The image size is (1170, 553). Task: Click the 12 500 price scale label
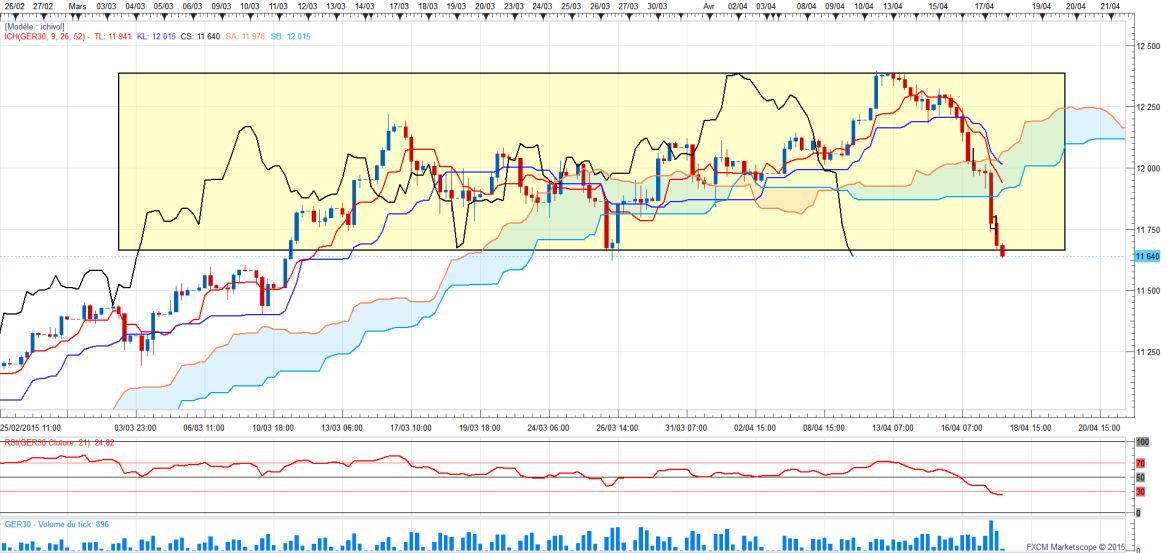point(1149,46)
